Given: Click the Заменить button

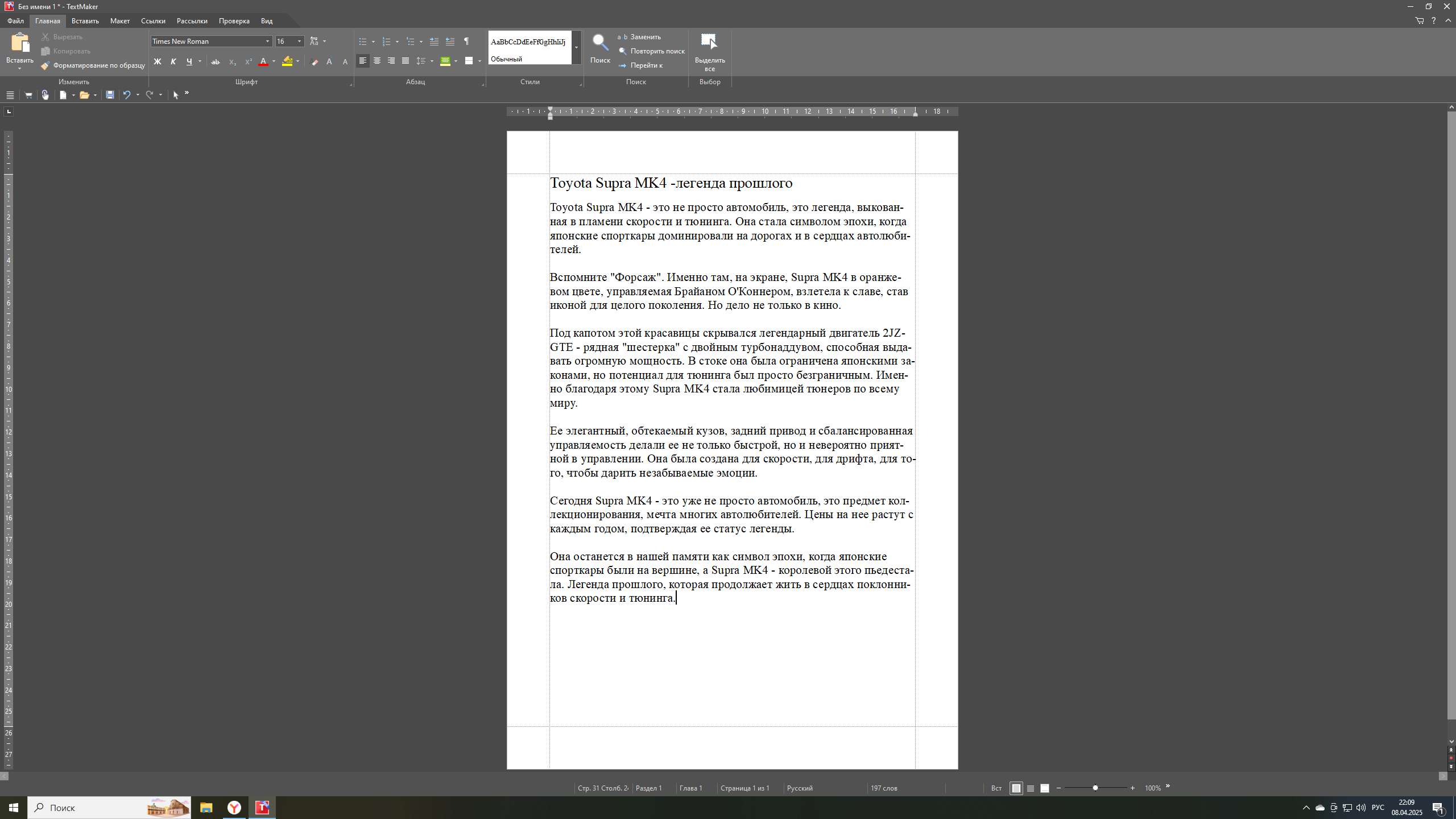Looking at the screenshot, I should 645,37.
